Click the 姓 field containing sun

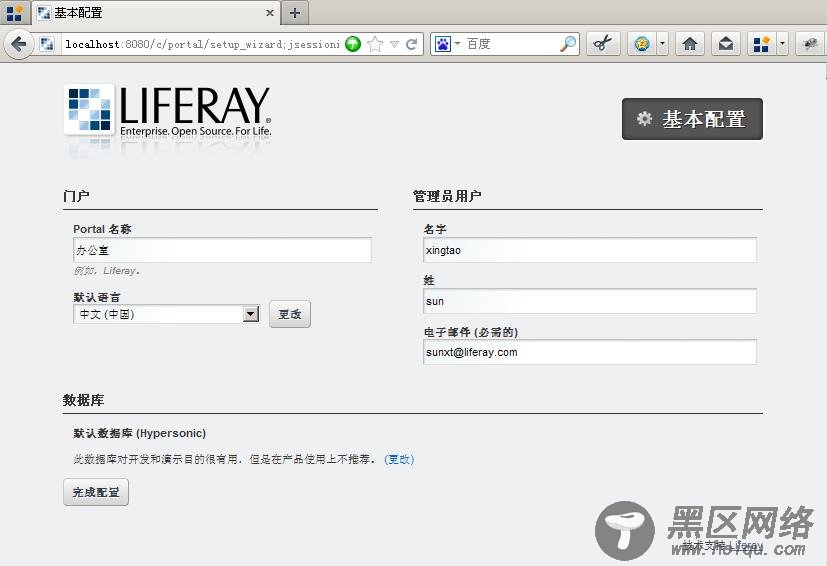point(590,301)
